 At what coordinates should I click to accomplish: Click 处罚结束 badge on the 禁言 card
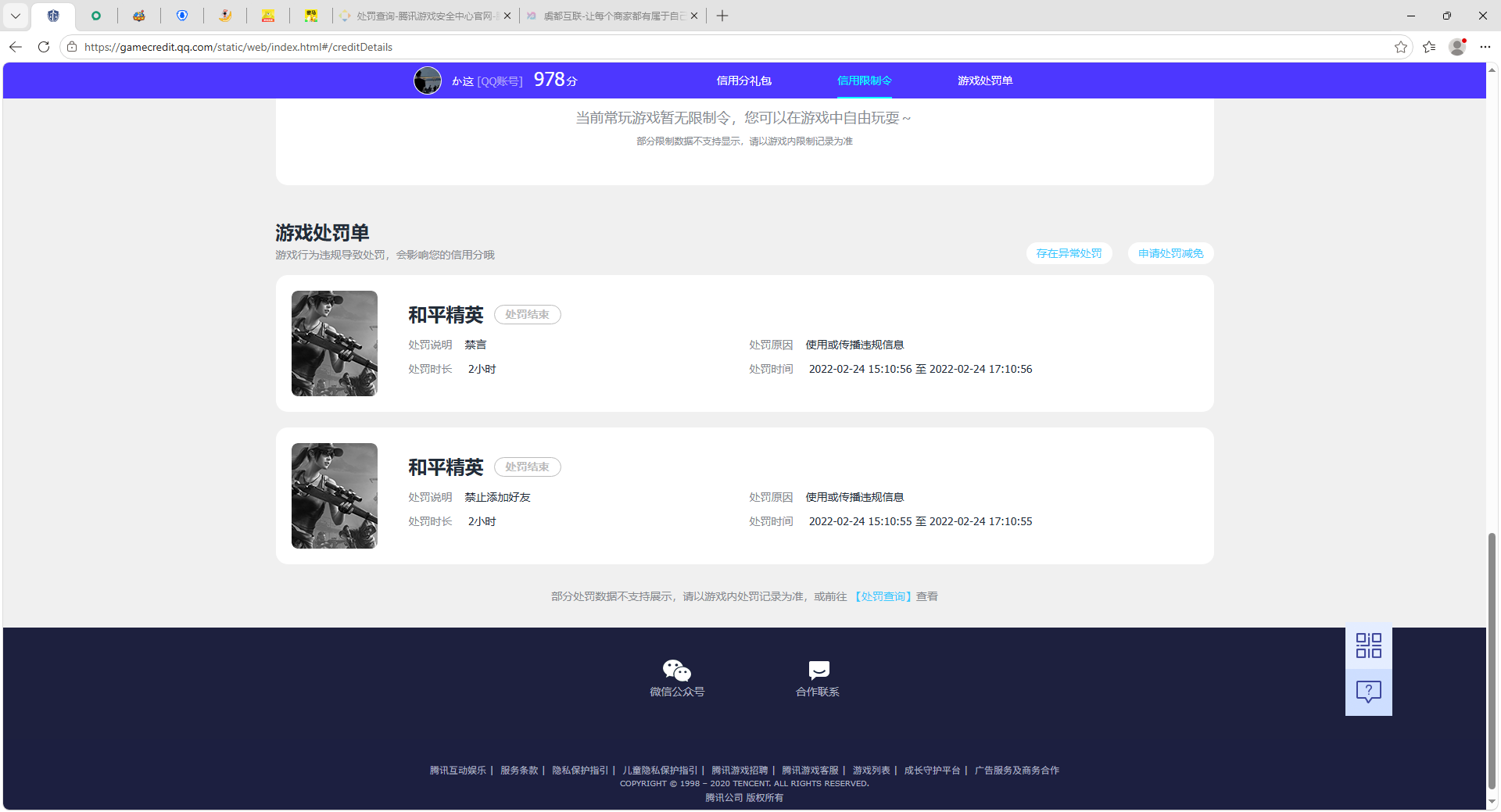527,314
